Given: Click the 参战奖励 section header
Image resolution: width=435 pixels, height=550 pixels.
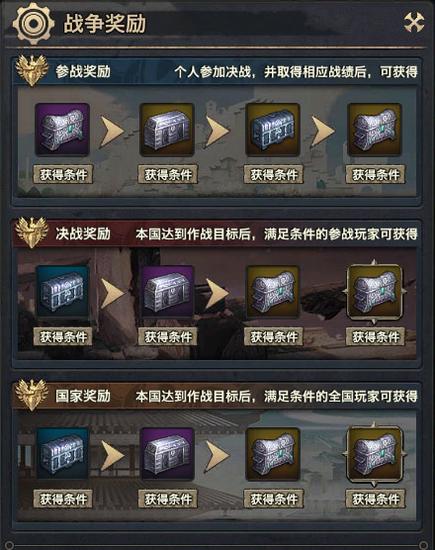Looking at the screenshot, I should tap(83, 72).
